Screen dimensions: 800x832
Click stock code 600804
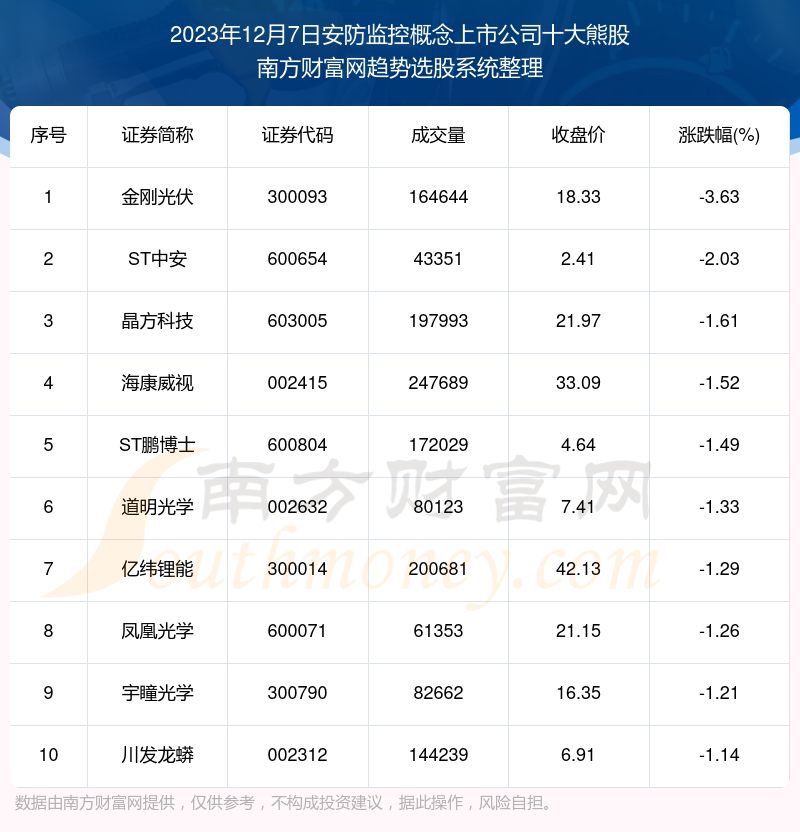coord(298,445)
